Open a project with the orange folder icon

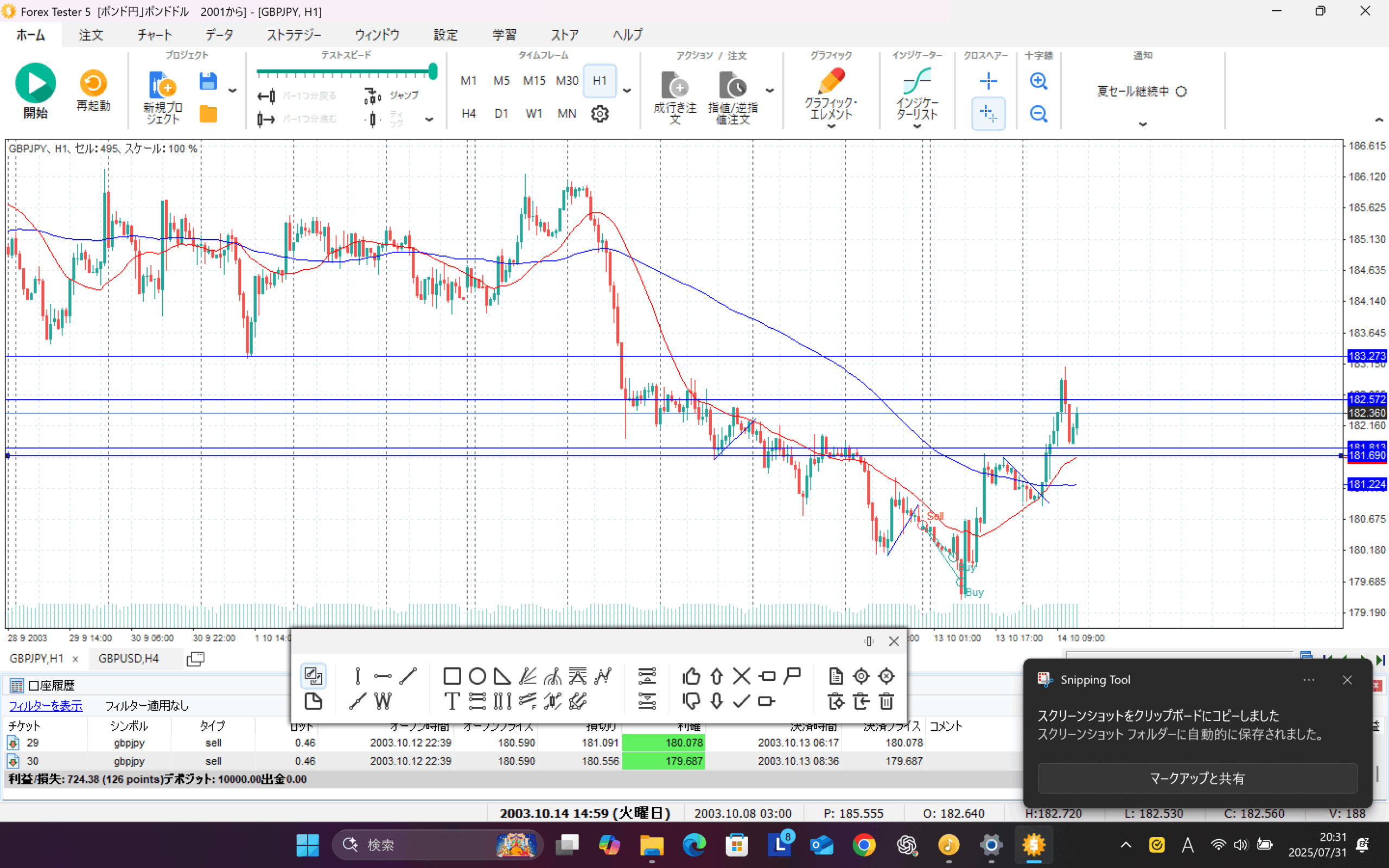pyautogui.click(x=208, y=114)
